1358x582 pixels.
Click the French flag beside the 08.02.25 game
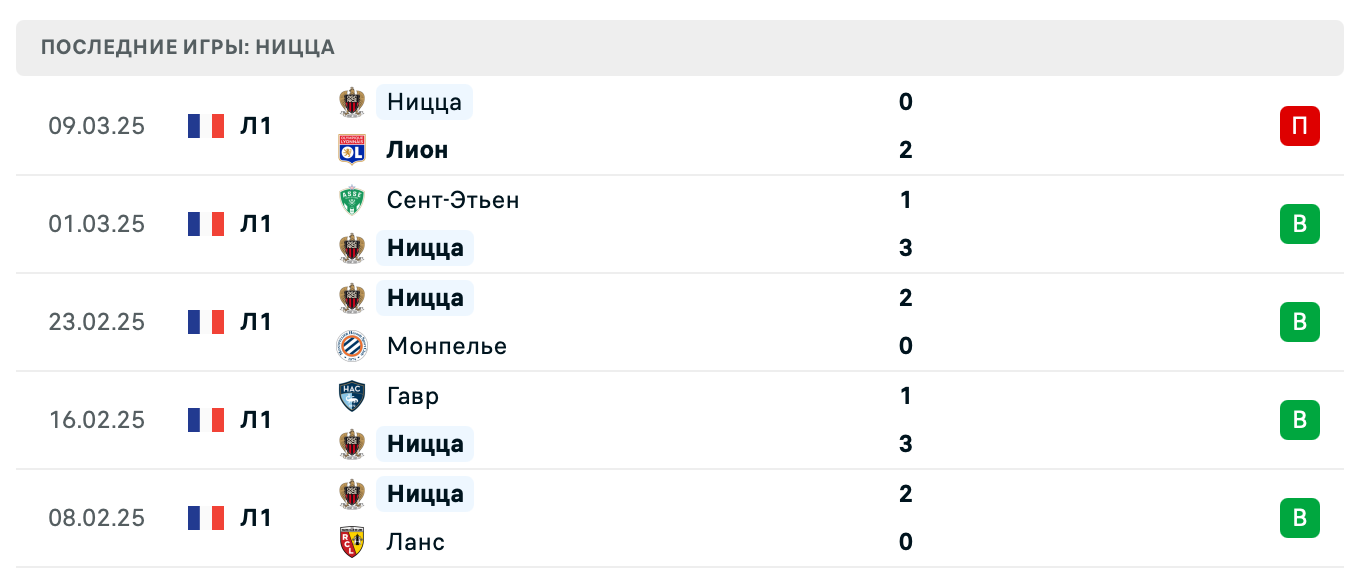(x=204, y=518)
